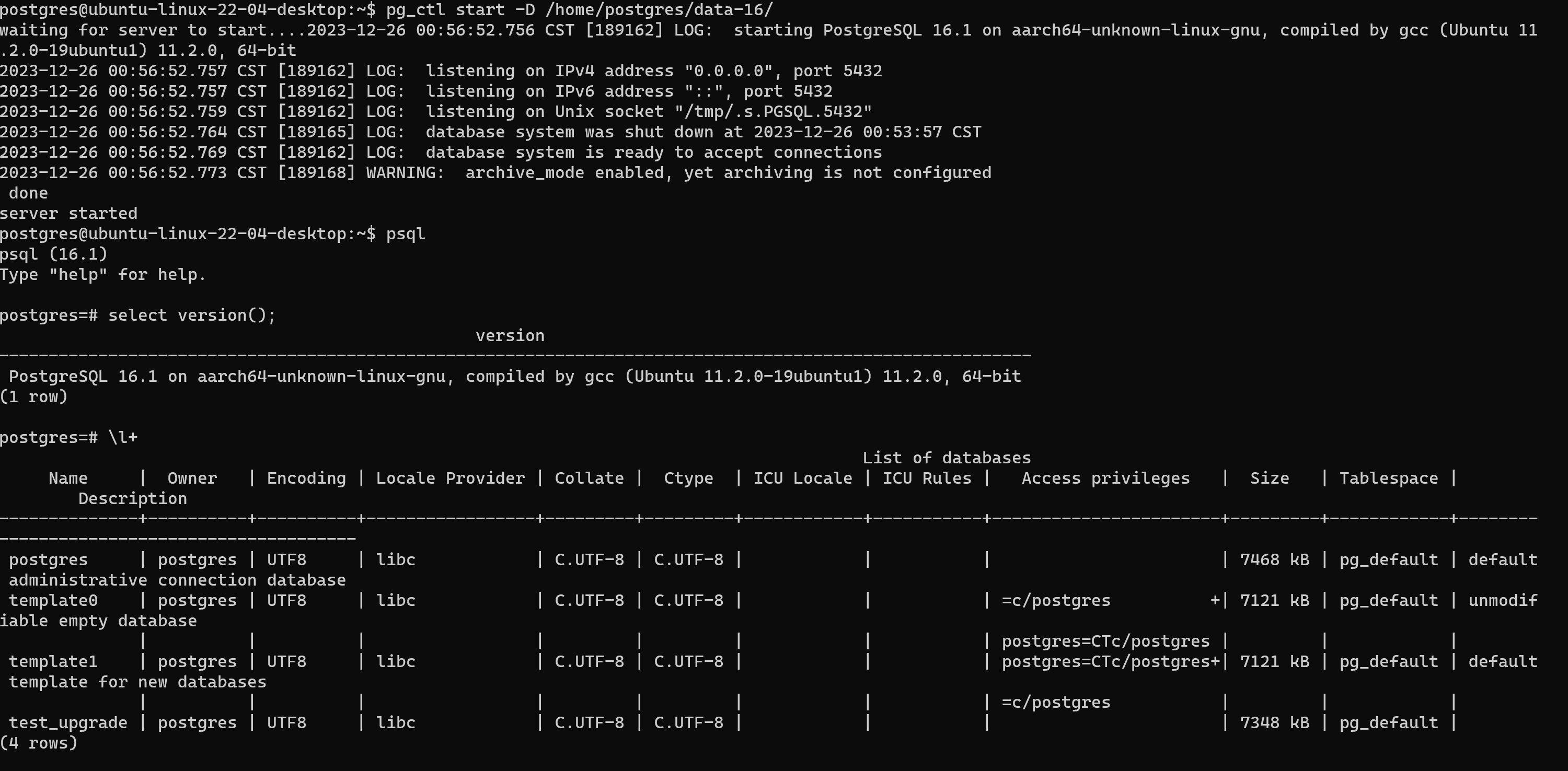Click the 7348 kB size value
The height and width of the screenshot is (771, 1568).
coord(1274,723)
